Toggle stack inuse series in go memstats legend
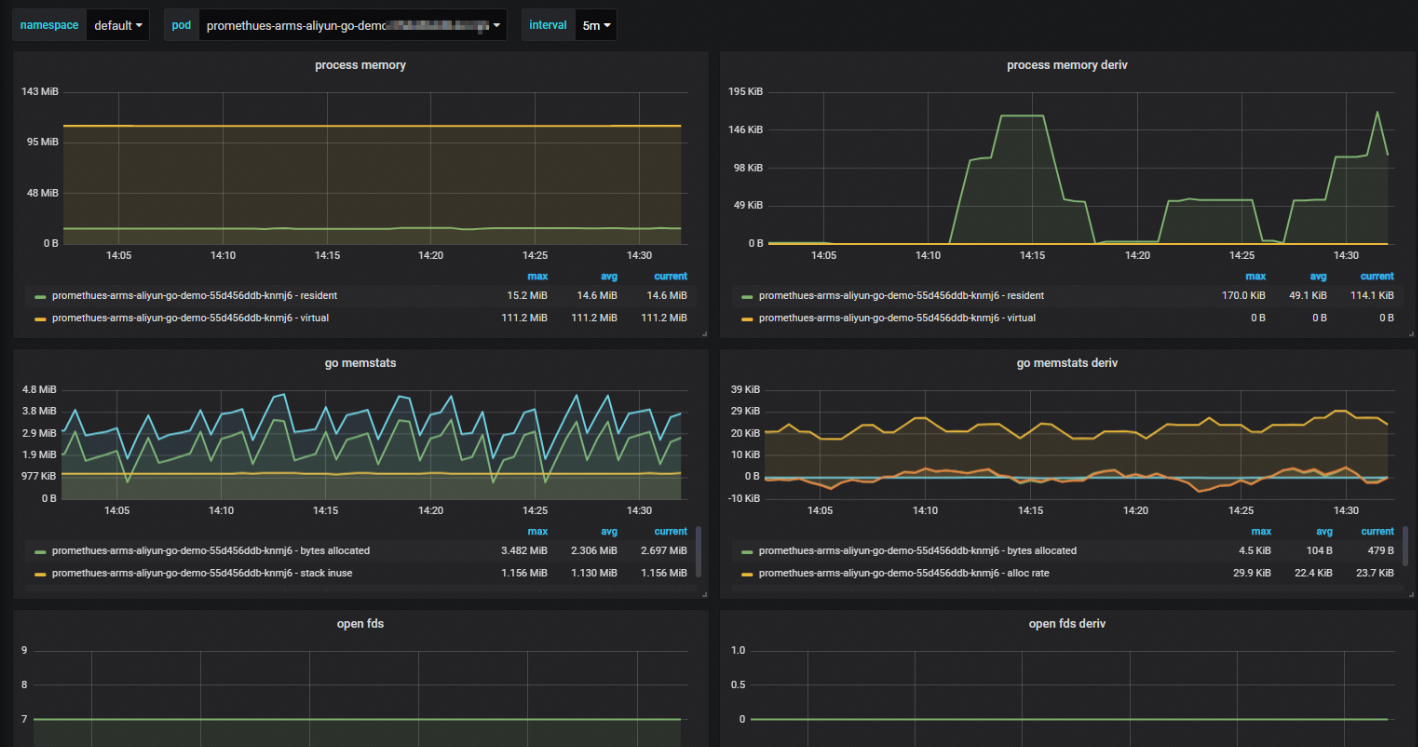This screenshot has height=747, width=1418. (201, 573)
